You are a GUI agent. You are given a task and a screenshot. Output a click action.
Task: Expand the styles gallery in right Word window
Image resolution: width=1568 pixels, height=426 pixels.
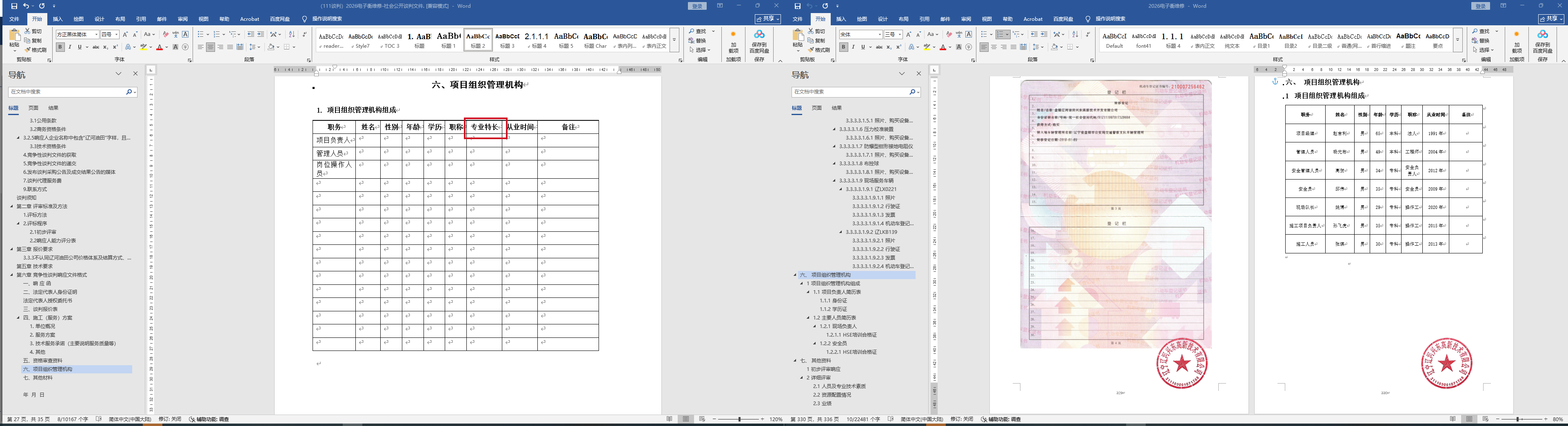pyautogui.click(x=1458, y=40)
